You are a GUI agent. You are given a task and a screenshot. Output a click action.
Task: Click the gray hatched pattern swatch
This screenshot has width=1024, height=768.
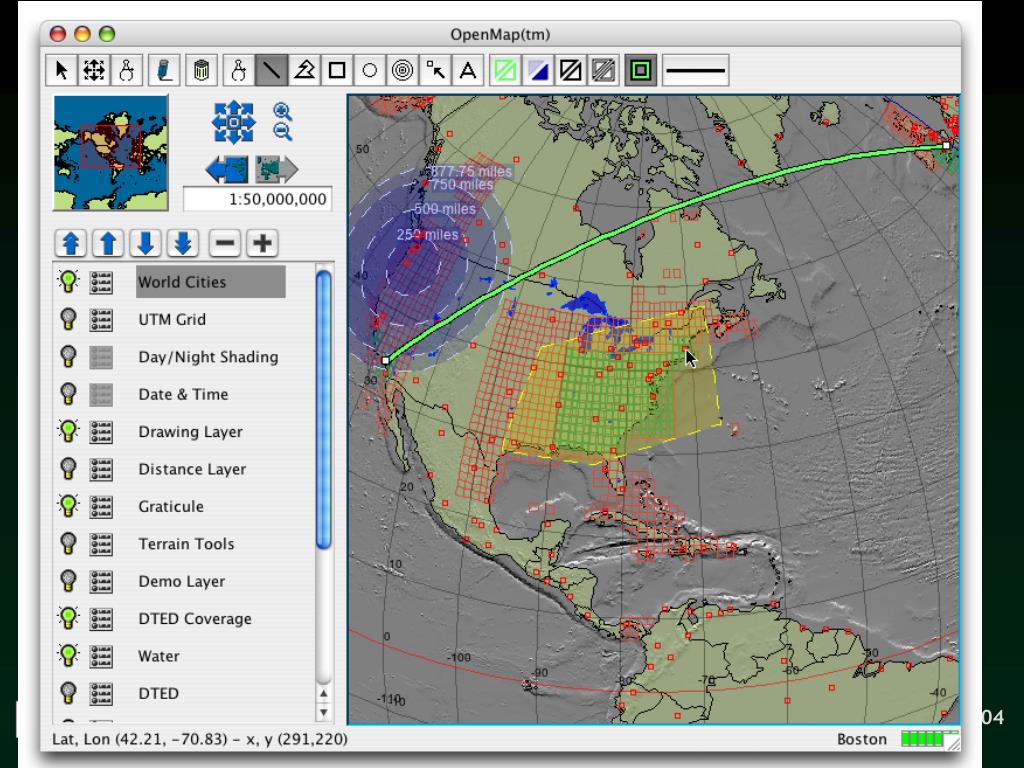tap(603, 70)
